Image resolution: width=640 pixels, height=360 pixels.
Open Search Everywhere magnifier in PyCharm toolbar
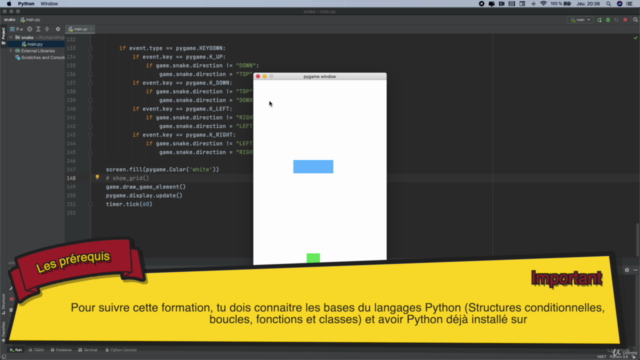coord(635,20)
